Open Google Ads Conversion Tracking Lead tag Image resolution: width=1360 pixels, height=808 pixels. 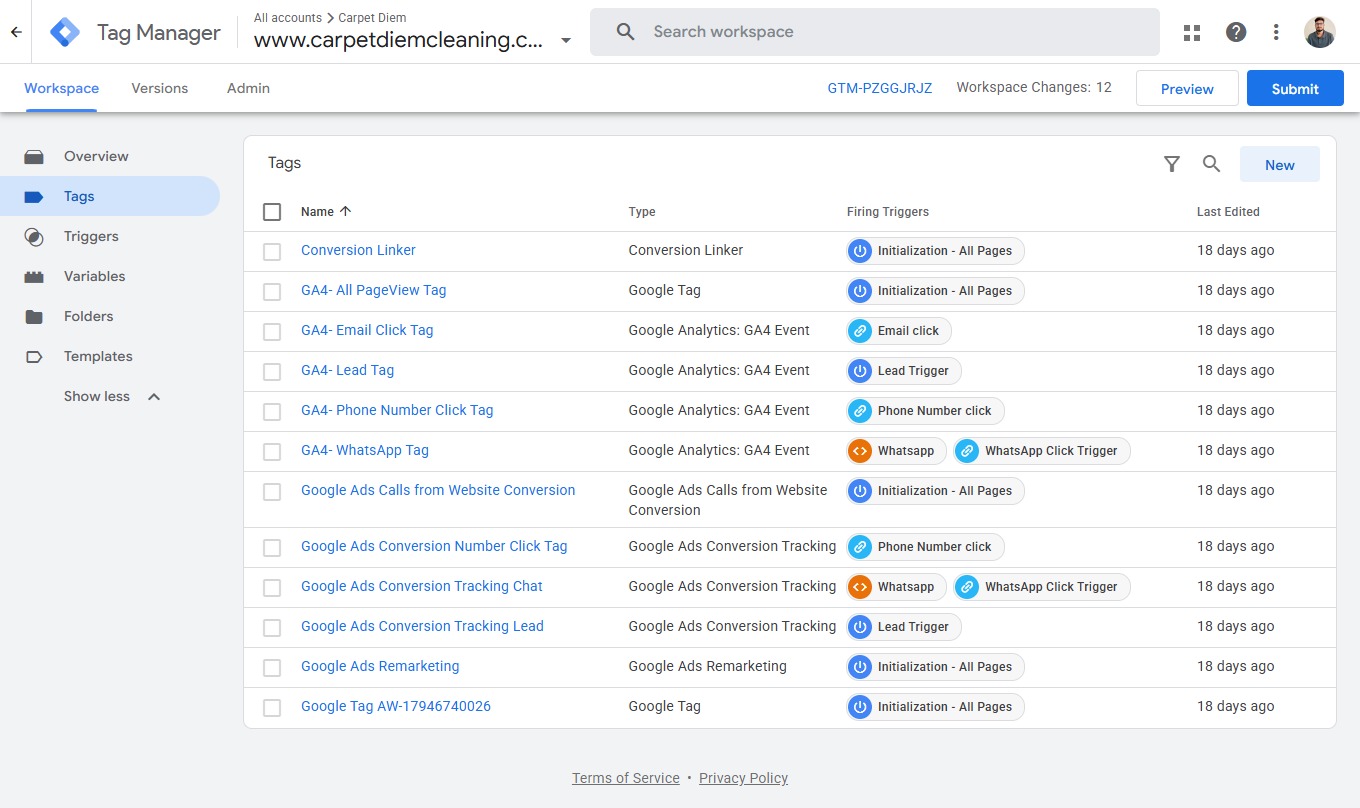tap(422, 626)
